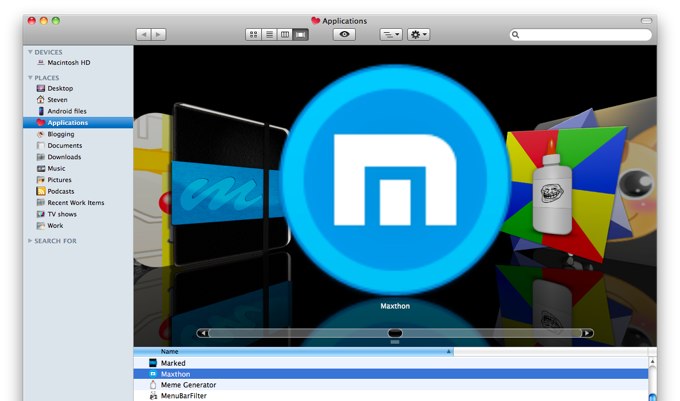This screenshot has width=680, height=401.
Task: Collapse the DEVICES sidebar section
Action: 31,51
